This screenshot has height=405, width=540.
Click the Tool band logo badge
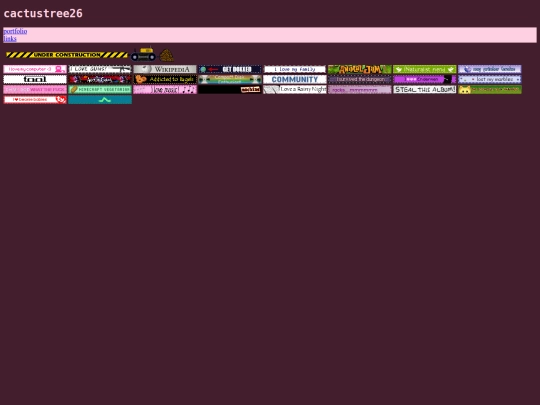coord(35,80)
